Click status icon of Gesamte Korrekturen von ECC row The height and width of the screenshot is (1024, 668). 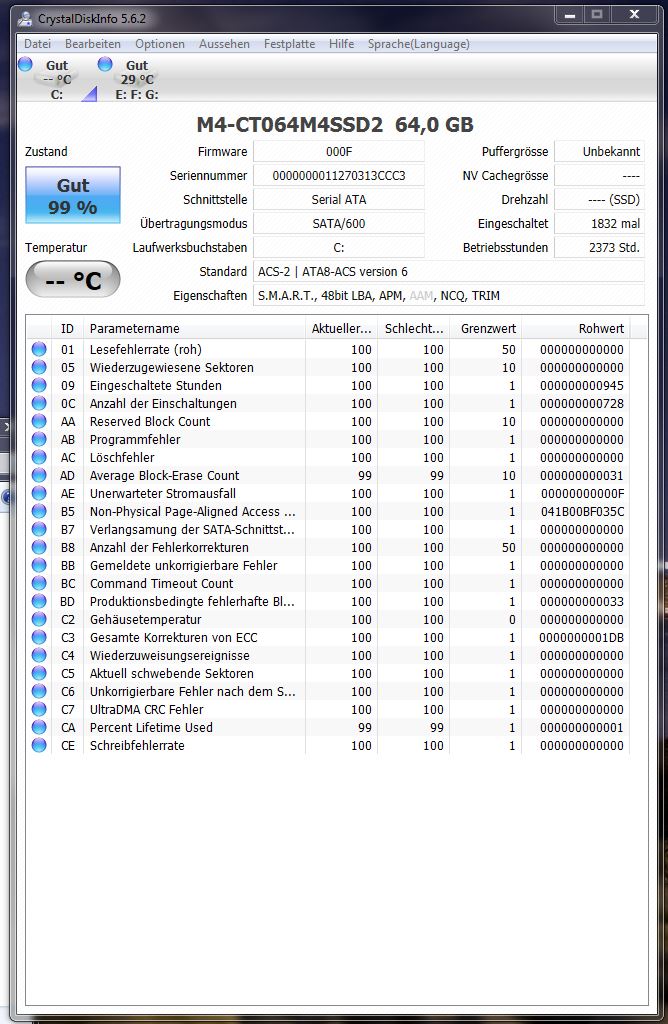39,637
